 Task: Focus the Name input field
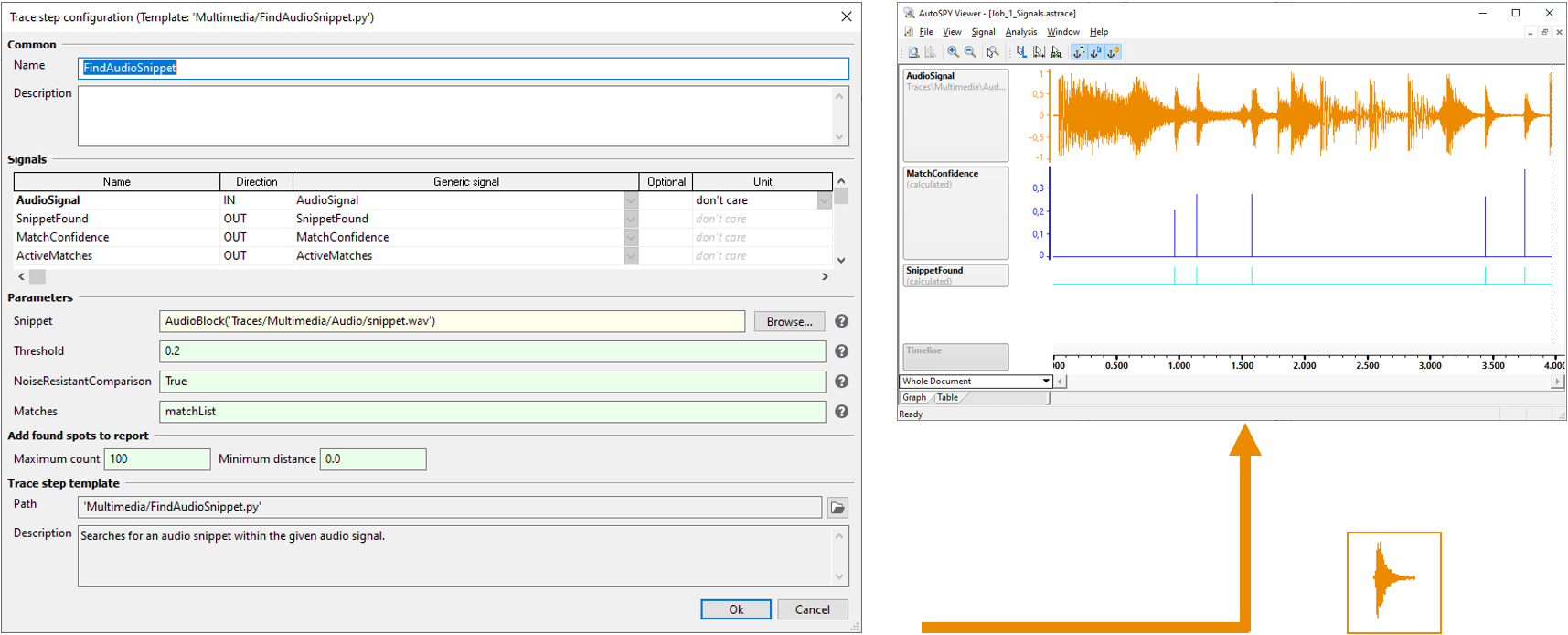point(464,68)
